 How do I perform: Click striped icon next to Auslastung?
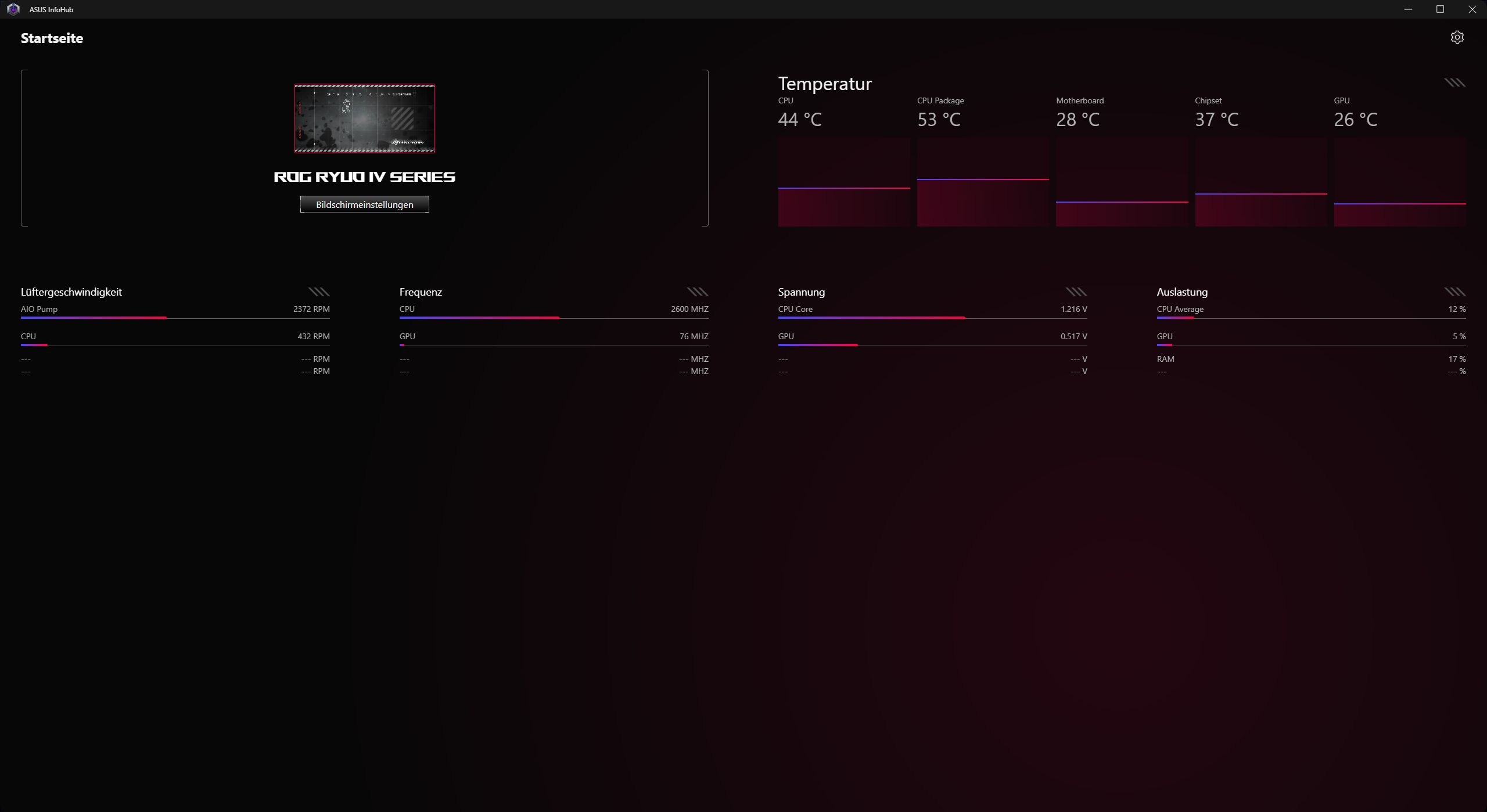1454,292
